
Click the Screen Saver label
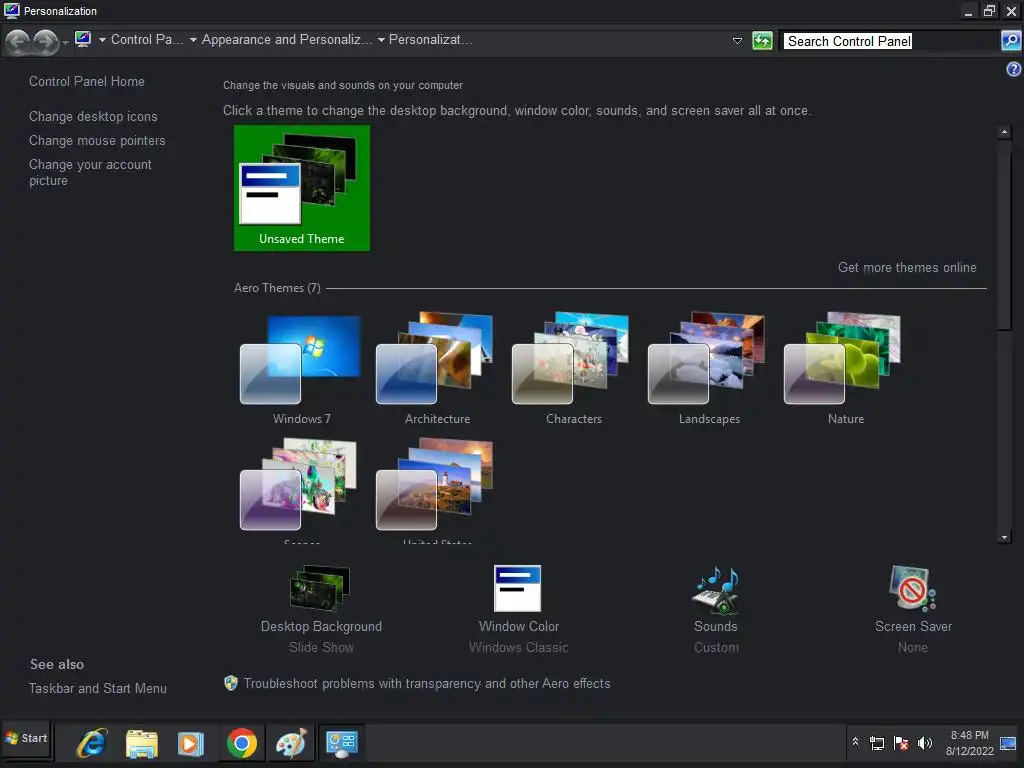[913, 627]
